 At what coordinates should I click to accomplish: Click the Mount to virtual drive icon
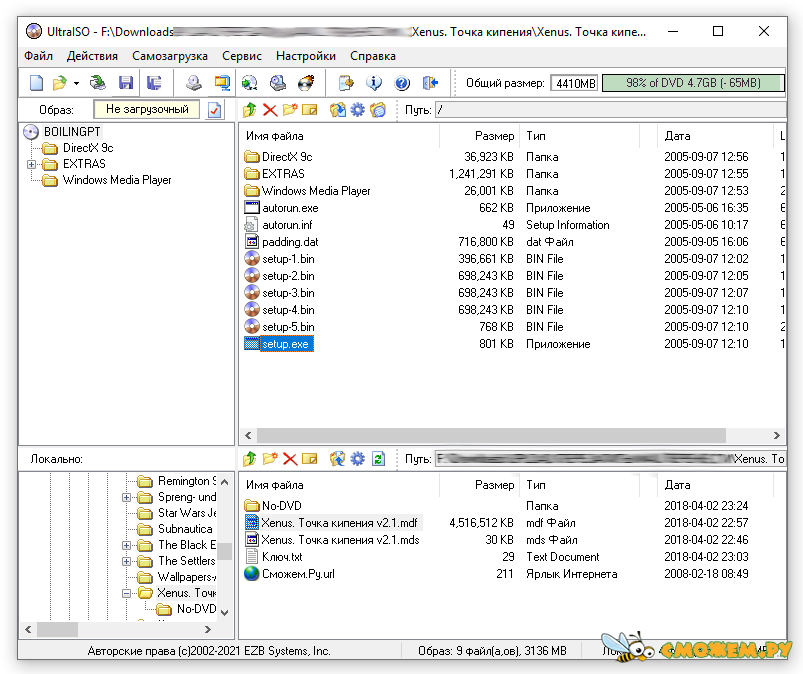click(278, 82)
